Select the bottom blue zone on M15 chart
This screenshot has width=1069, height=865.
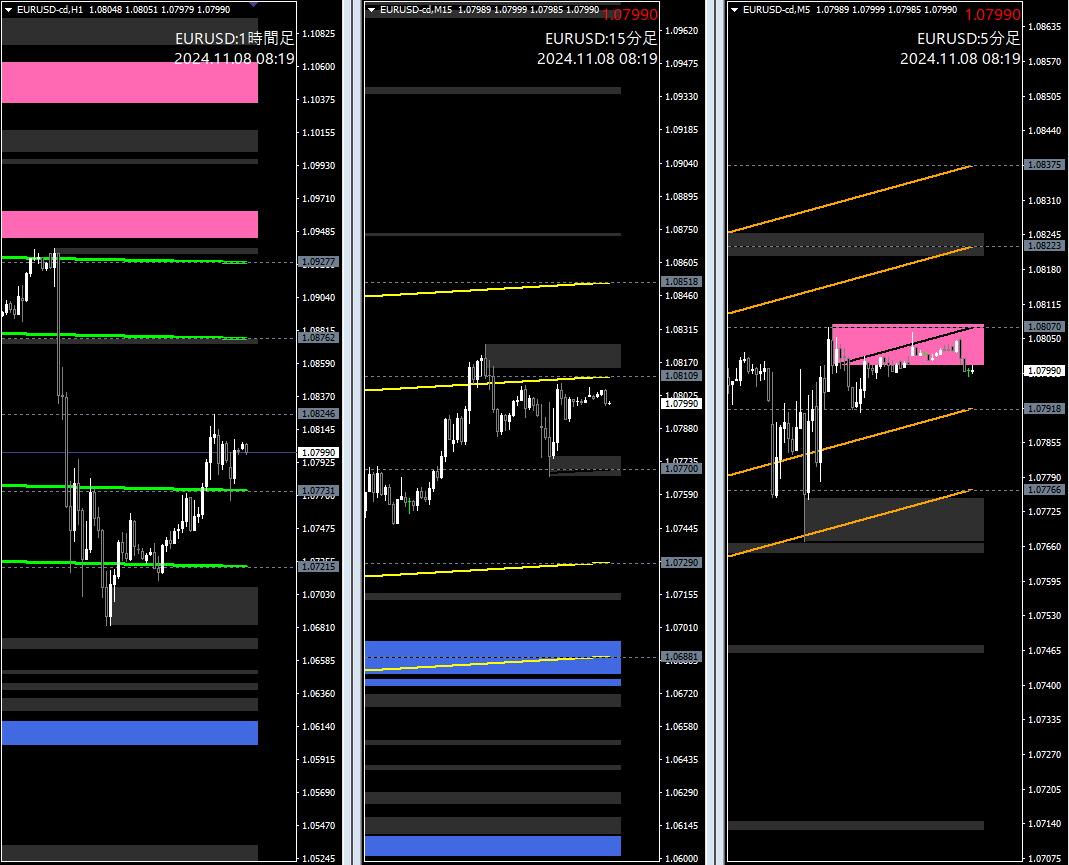493,846
